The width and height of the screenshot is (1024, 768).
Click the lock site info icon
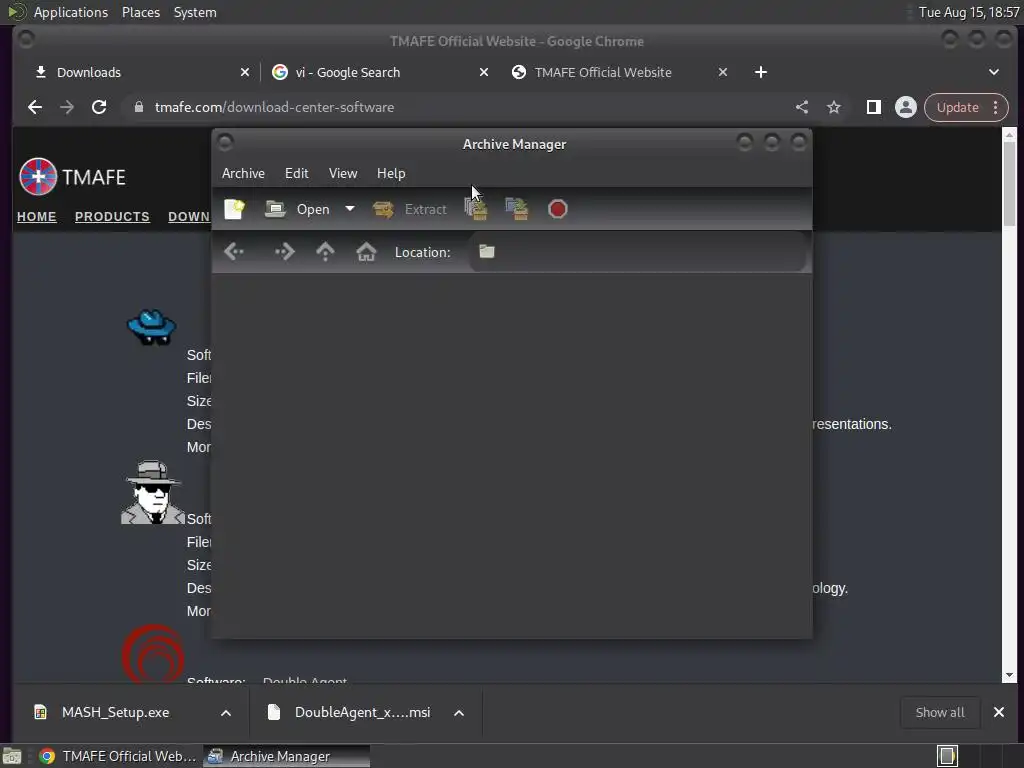tap(138, 107)
